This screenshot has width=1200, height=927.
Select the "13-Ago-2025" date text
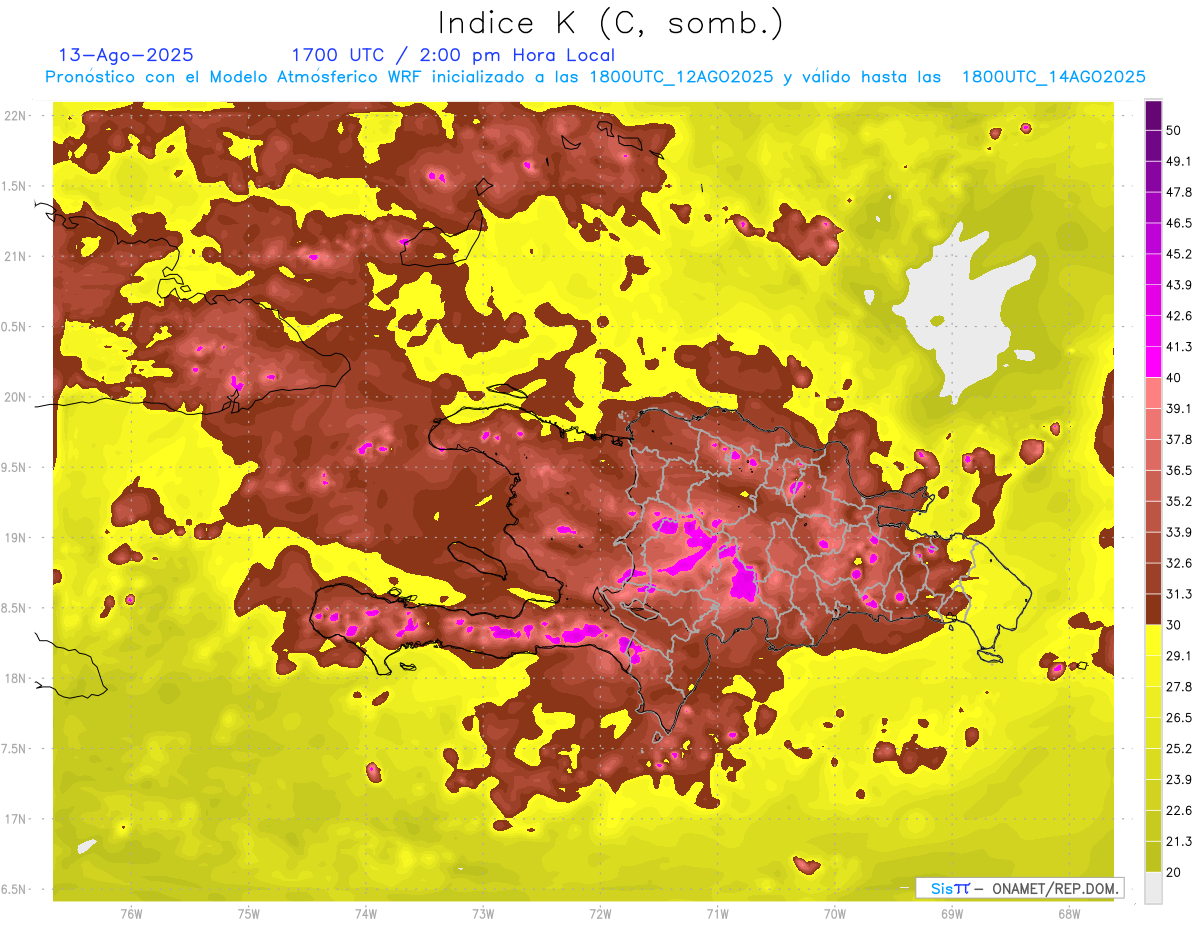point(126,55)
